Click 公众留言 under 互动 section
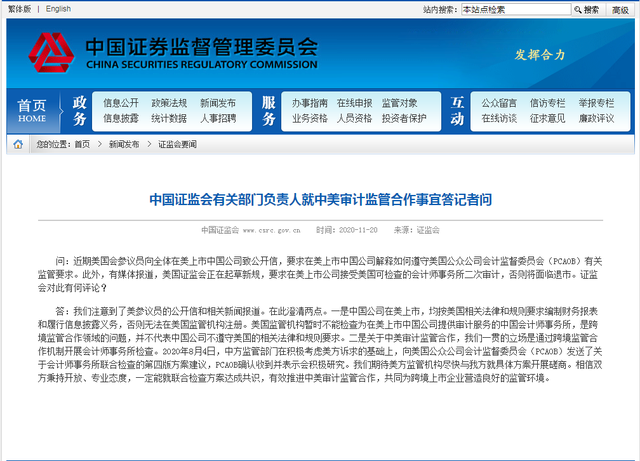The image size is (640, 461). tap(499, 102)
